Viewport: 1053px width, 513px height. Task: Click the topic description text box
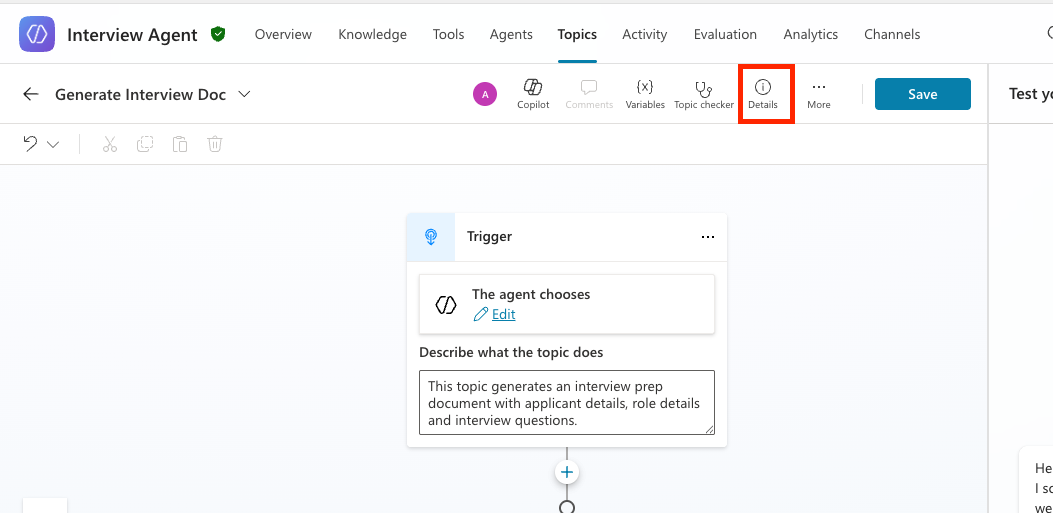click(x=566, y=402)
